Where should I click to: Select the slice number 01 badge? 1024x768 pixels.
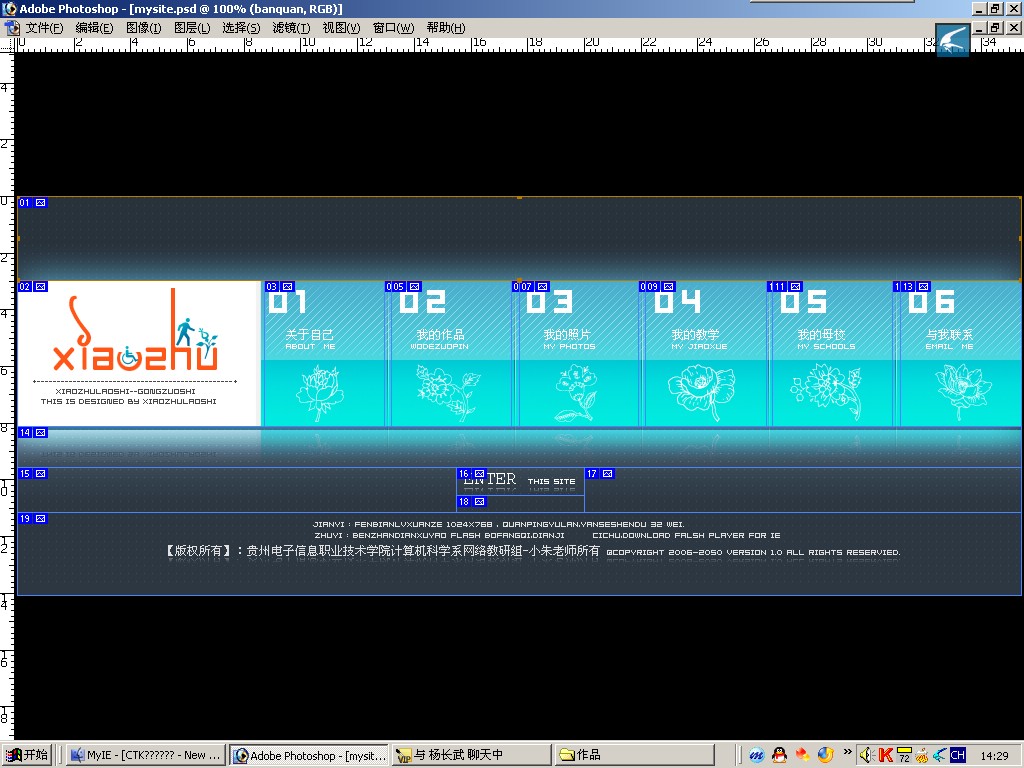(25, 202)
